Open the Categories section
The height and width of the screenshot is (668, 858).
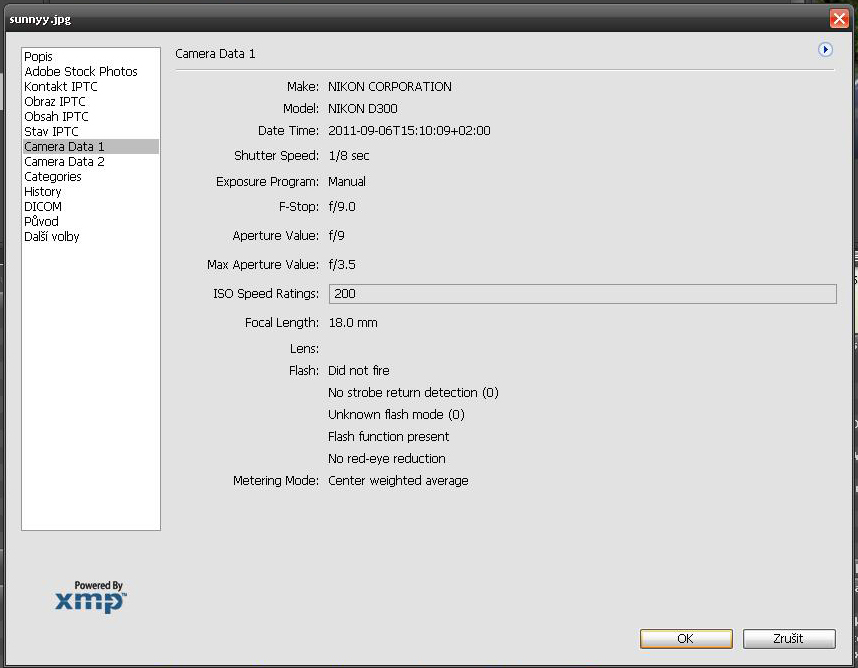53,177
